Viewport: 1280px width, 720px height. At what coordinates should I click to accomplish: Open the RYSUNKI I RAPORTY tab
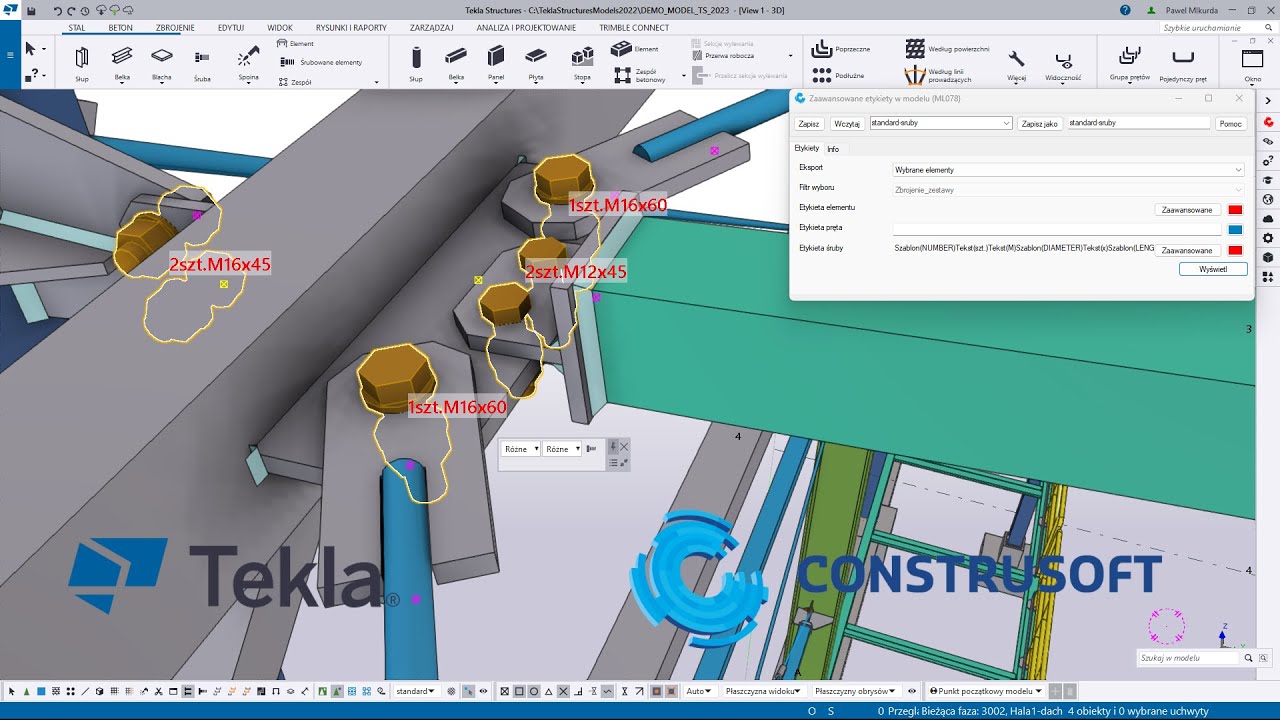pos(351,28)
